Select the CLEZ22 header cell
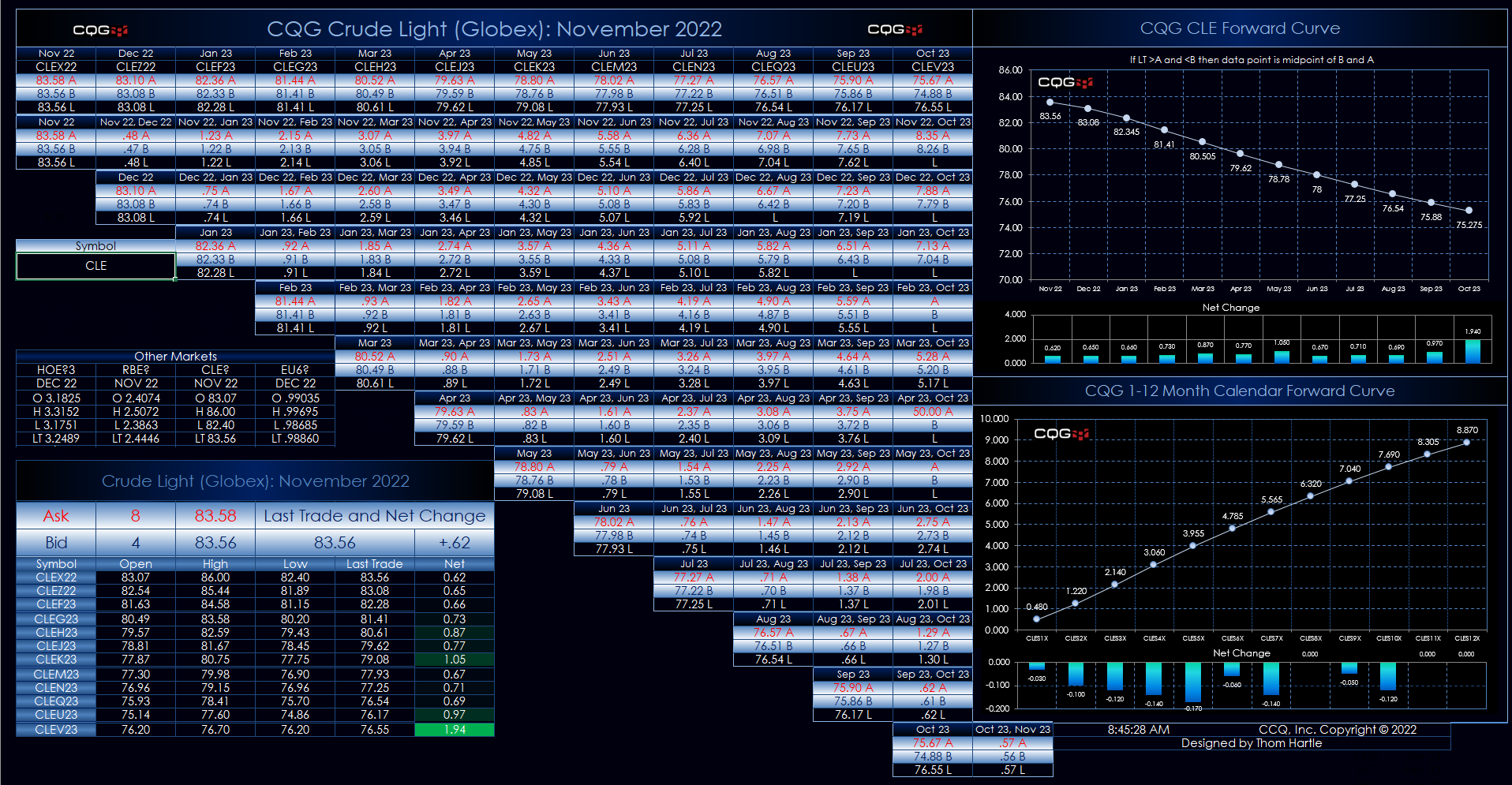This screenshot has width=1512, height=785. tap(136, 67)
